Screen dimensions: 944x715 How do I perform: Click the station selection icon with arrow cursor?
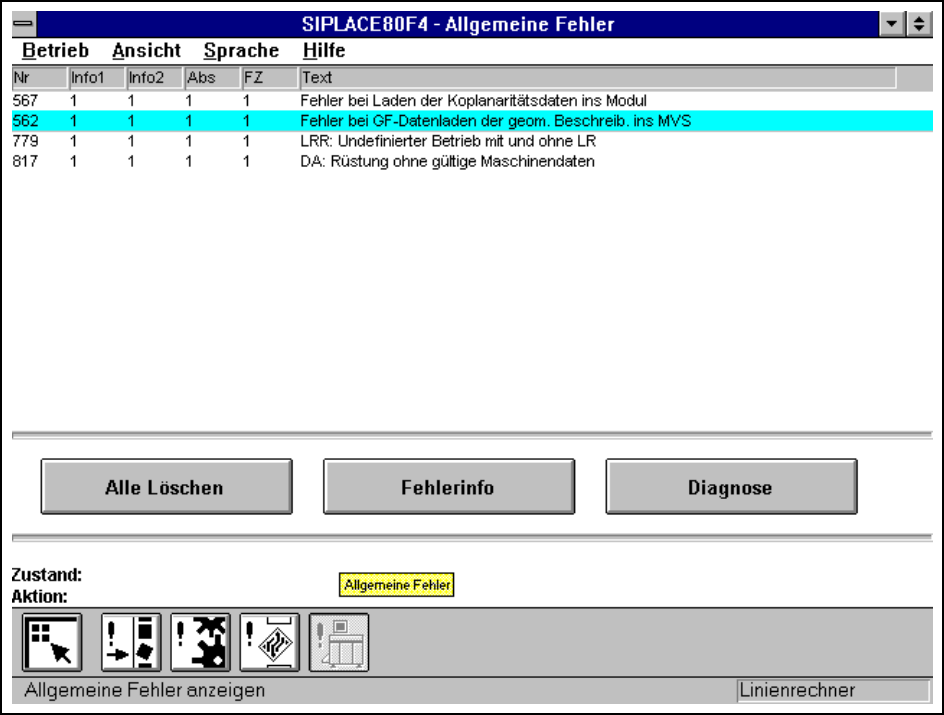pos(52,643)
